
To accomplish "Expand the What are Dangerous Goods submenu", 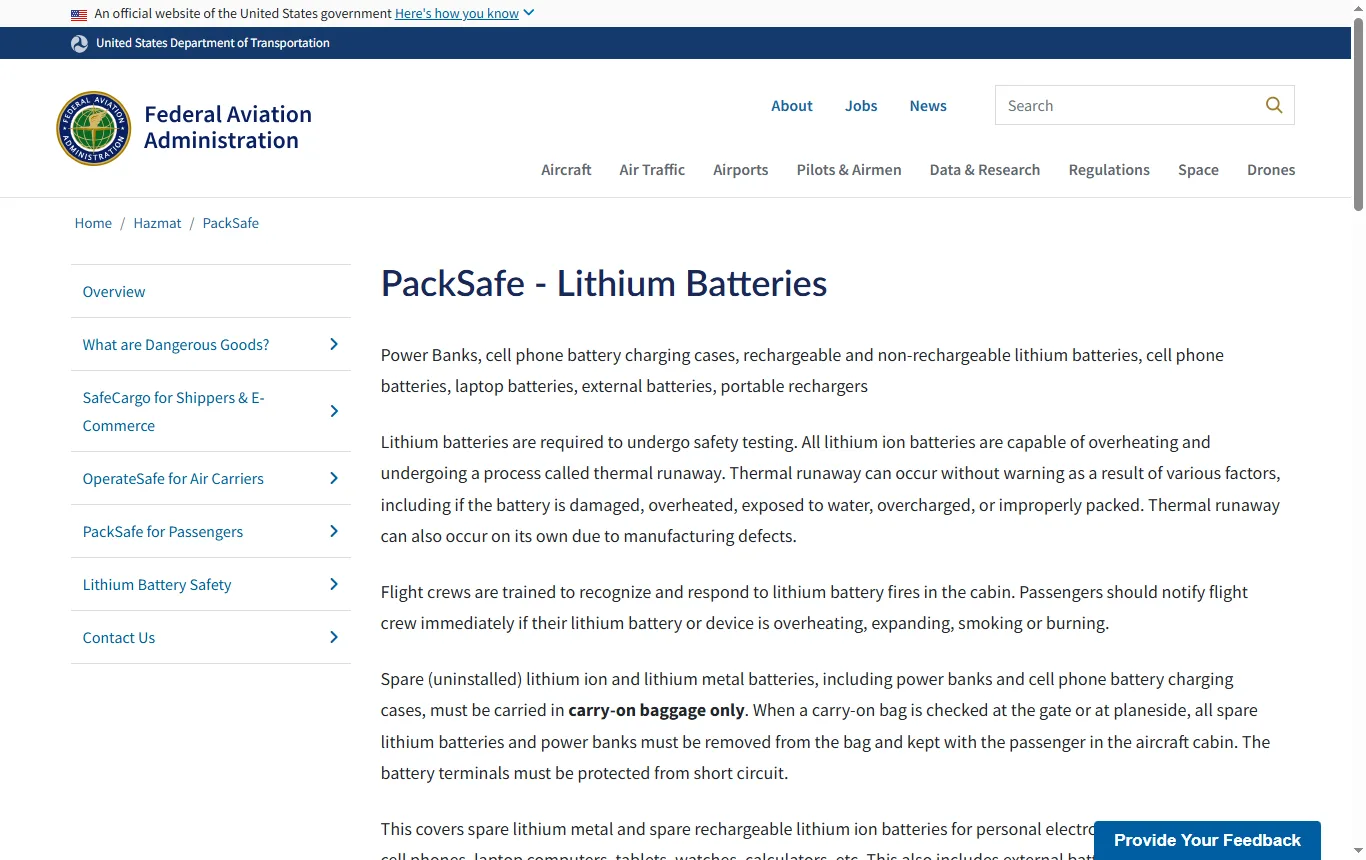I will (334, 344).
